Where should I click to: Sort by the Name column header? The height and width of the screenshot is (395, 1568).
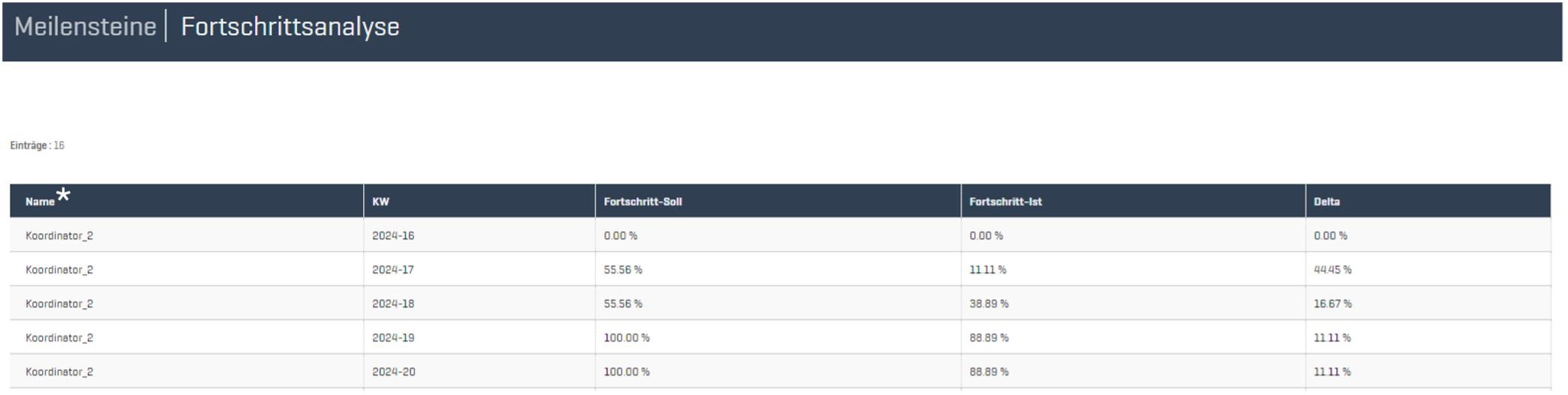(40, 202)
